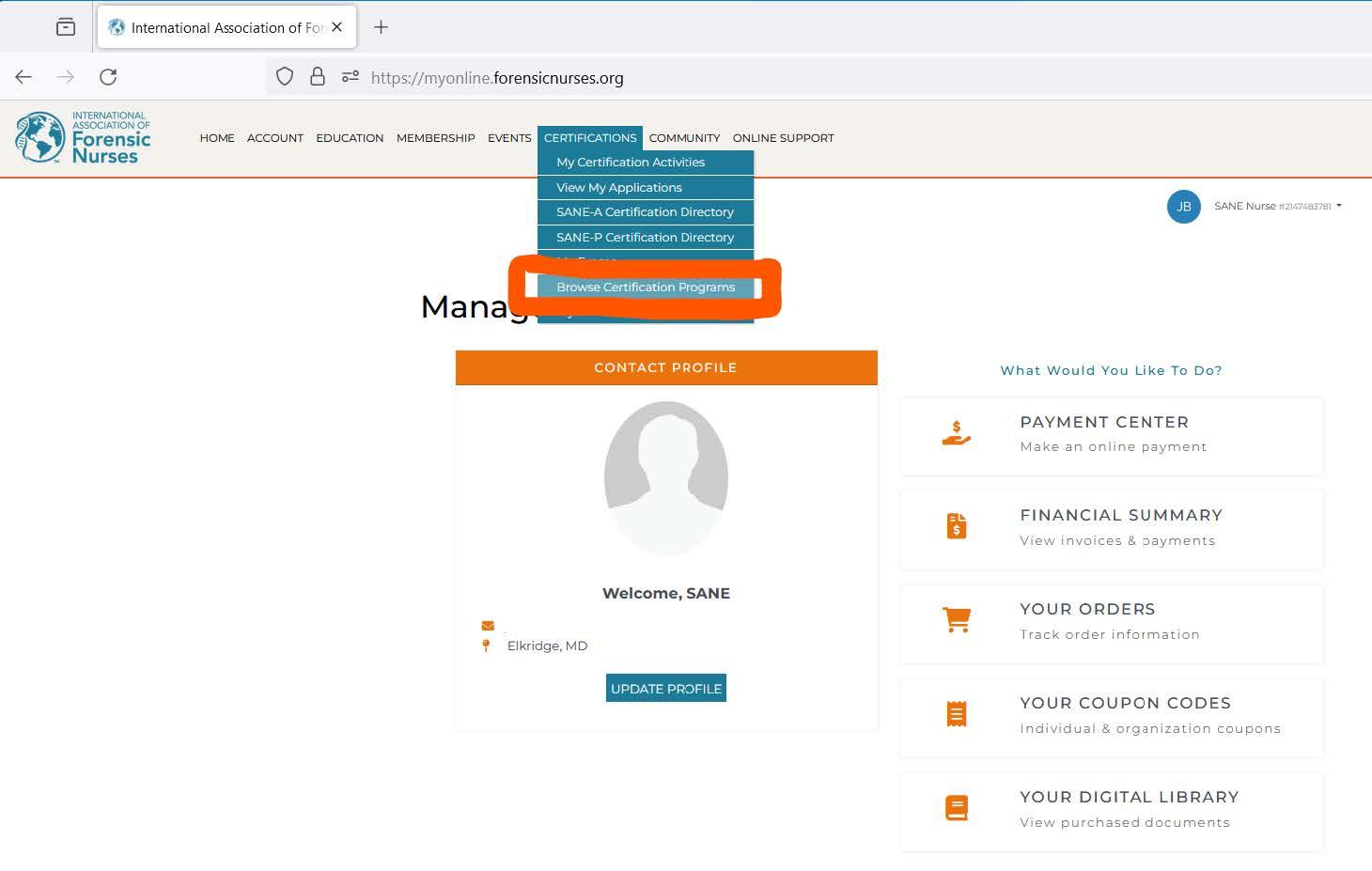Open a new browser tab
This screenshot has height=871, width=1372.
coord(381,27)
